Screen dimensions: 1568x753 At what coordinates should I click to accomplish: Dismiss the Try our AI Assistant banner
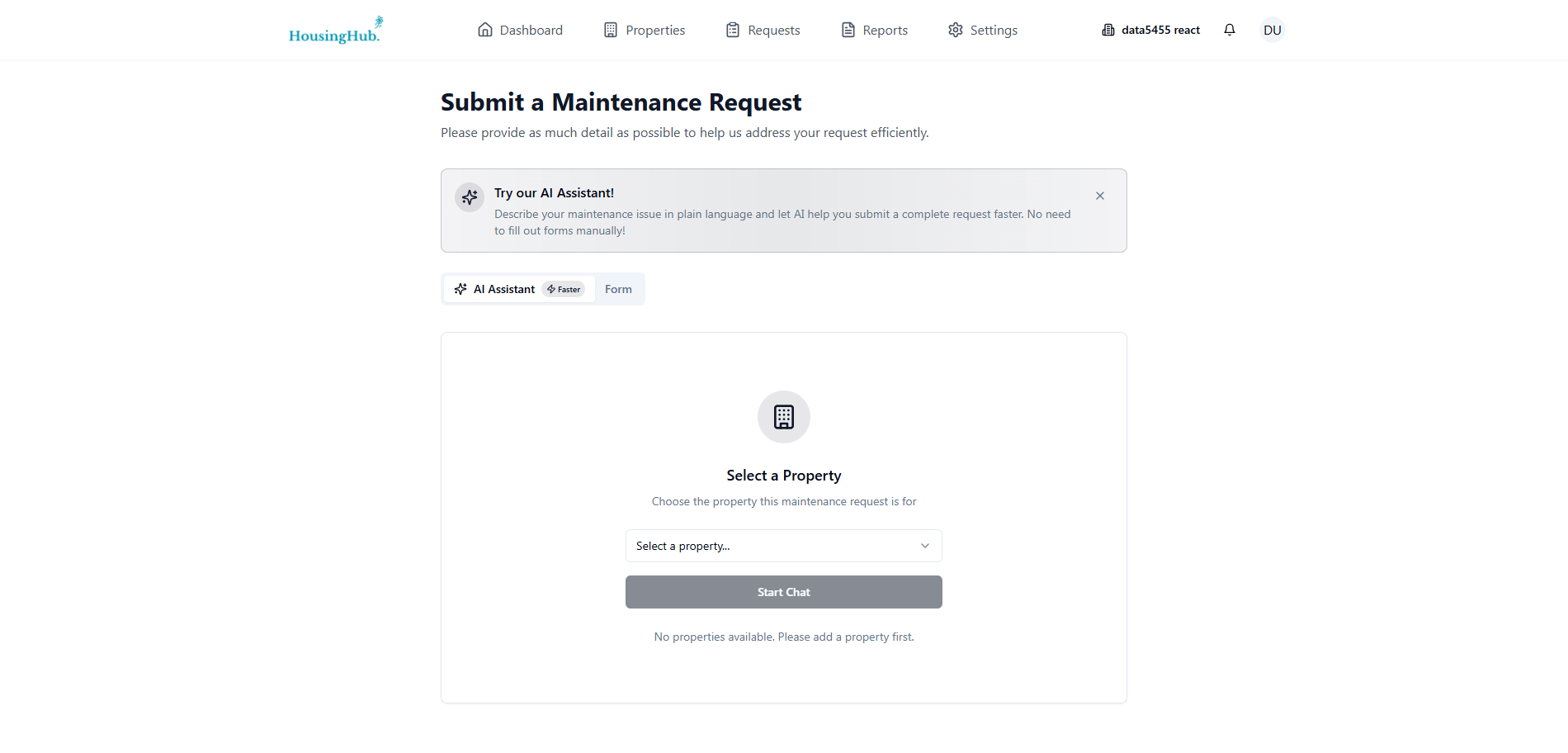1100,196
